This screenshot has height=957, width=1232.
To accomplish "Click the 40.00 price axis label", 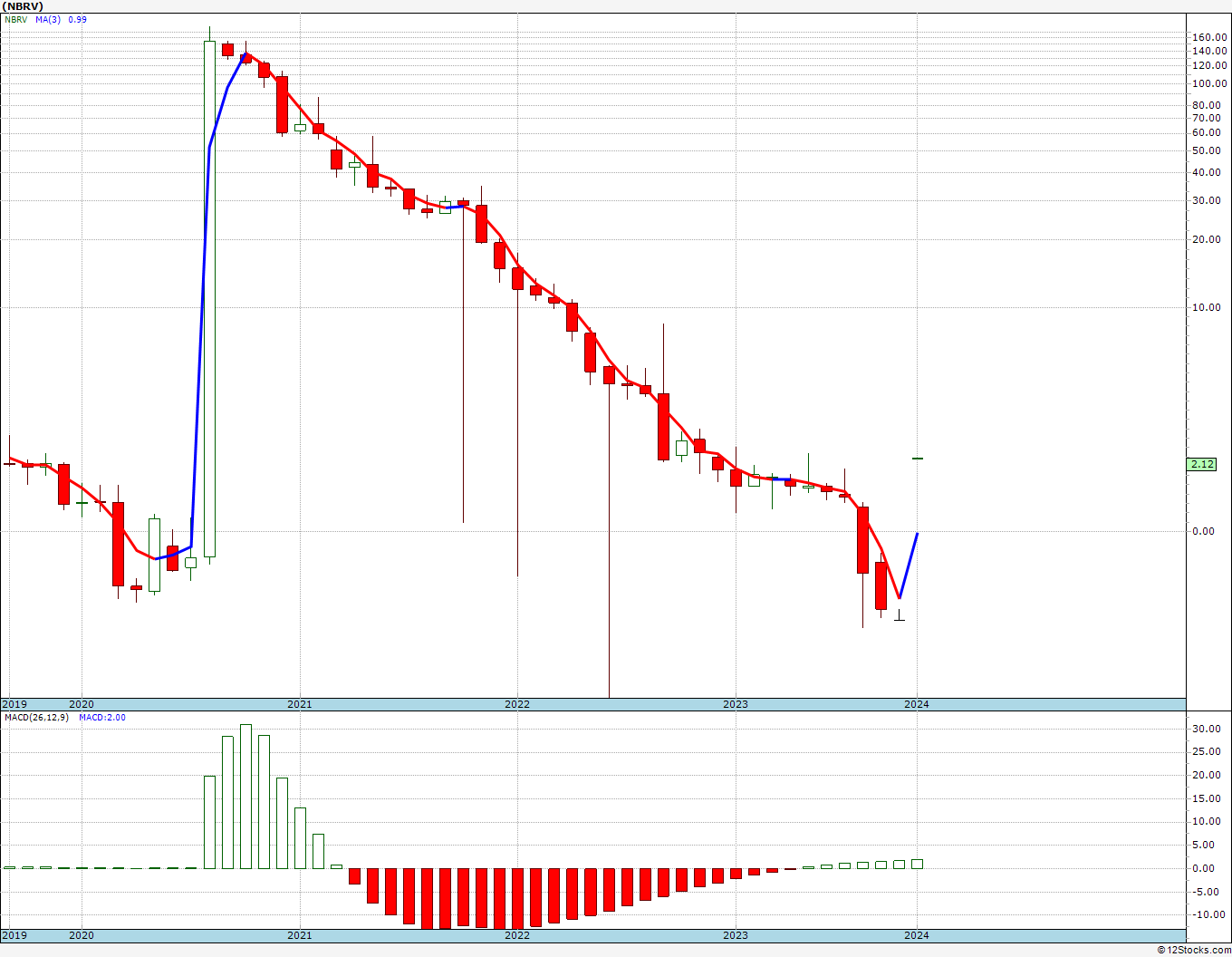I will point(1207,174).
